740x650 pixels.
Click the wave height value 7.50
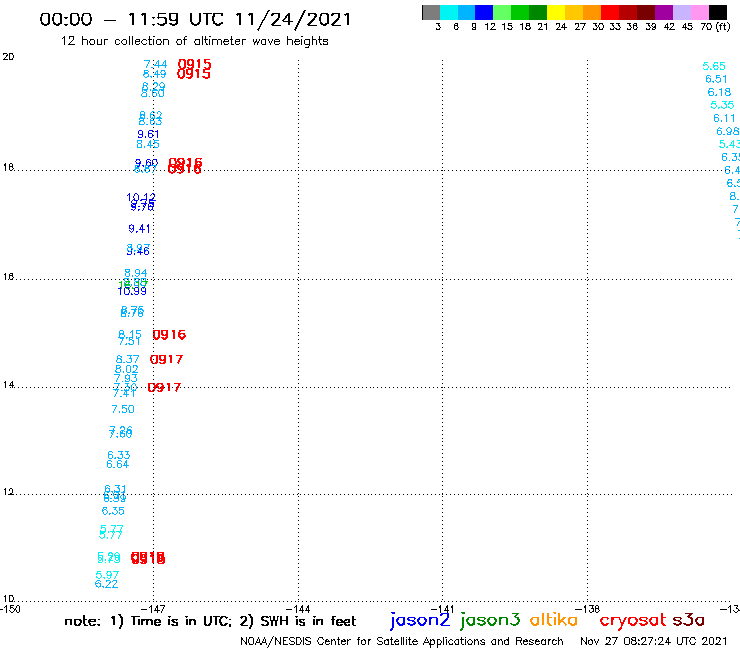pos(123,409)
